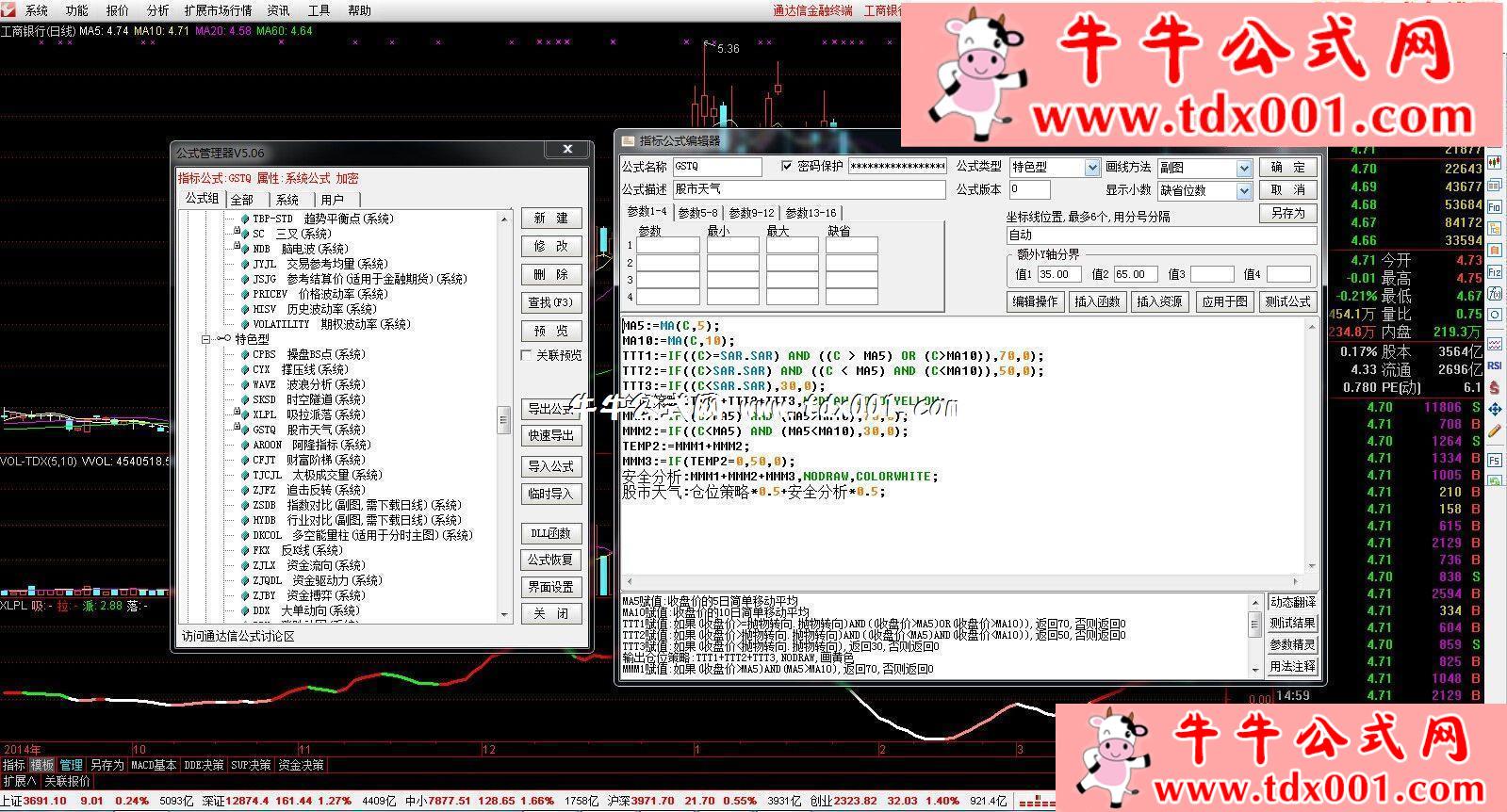Click the 临时导入 button
This screenshot has height=812, width=1507.
[x=551, y=494]
